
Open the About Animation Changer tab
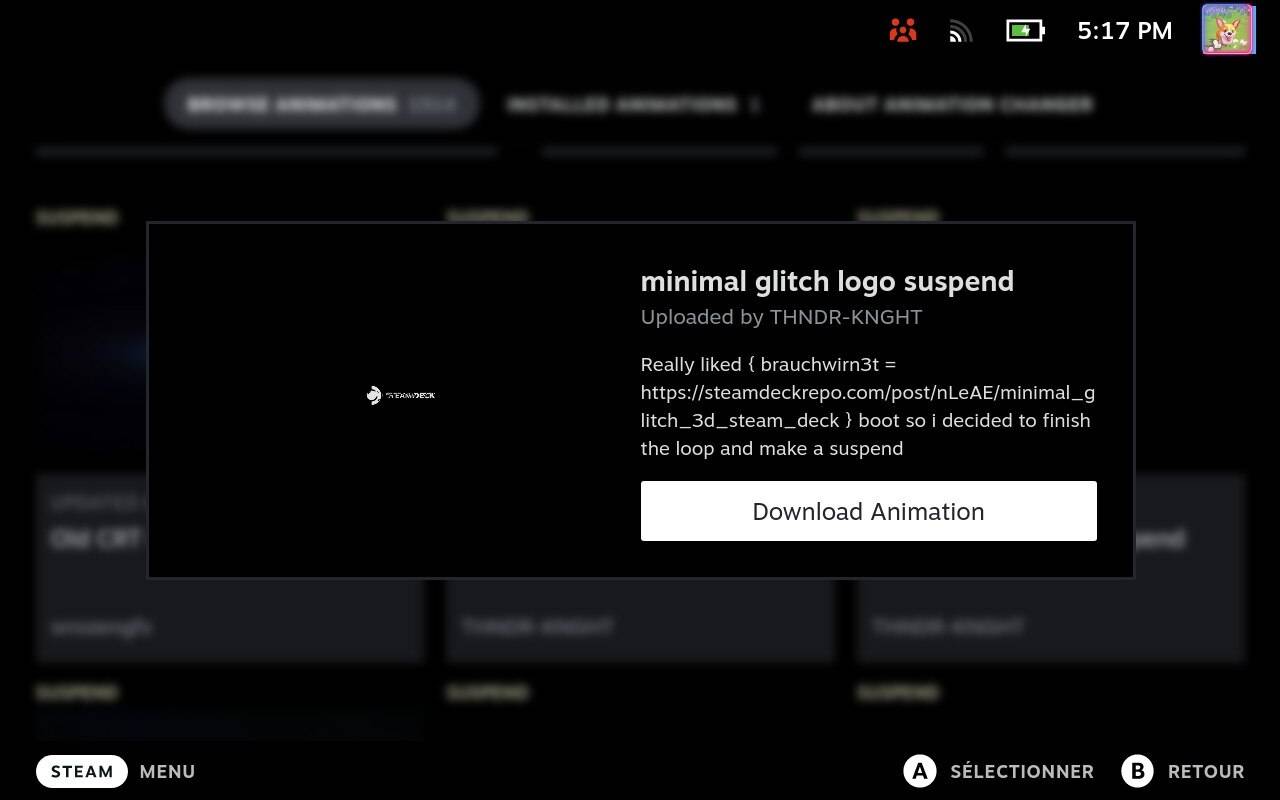click(x=951, y=104)
